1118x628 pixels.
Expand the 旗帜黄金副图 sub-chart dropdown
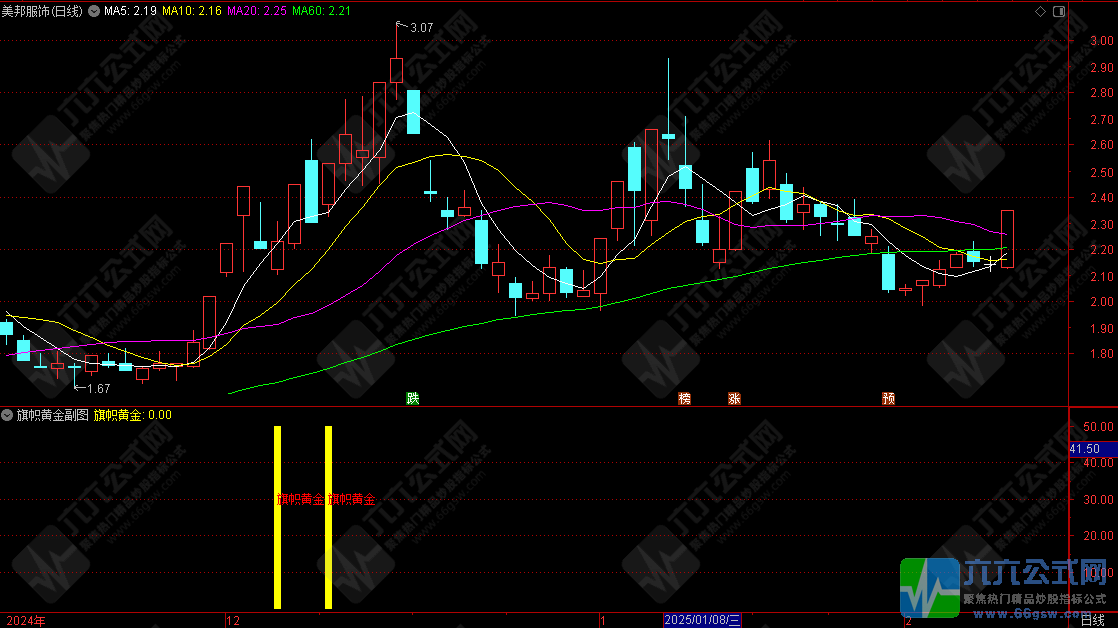tap(7, 414)
